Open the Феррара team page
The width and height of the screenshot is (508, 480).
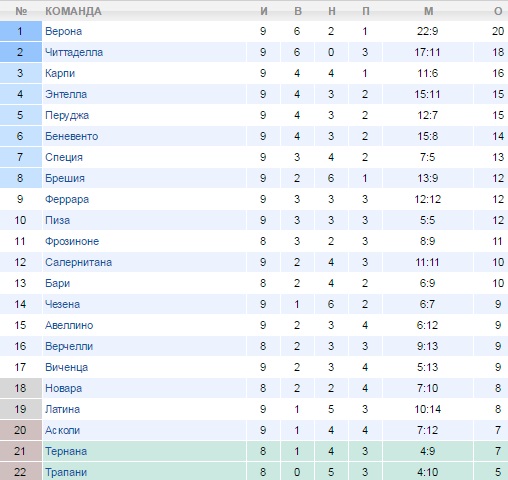coord(67,199)
